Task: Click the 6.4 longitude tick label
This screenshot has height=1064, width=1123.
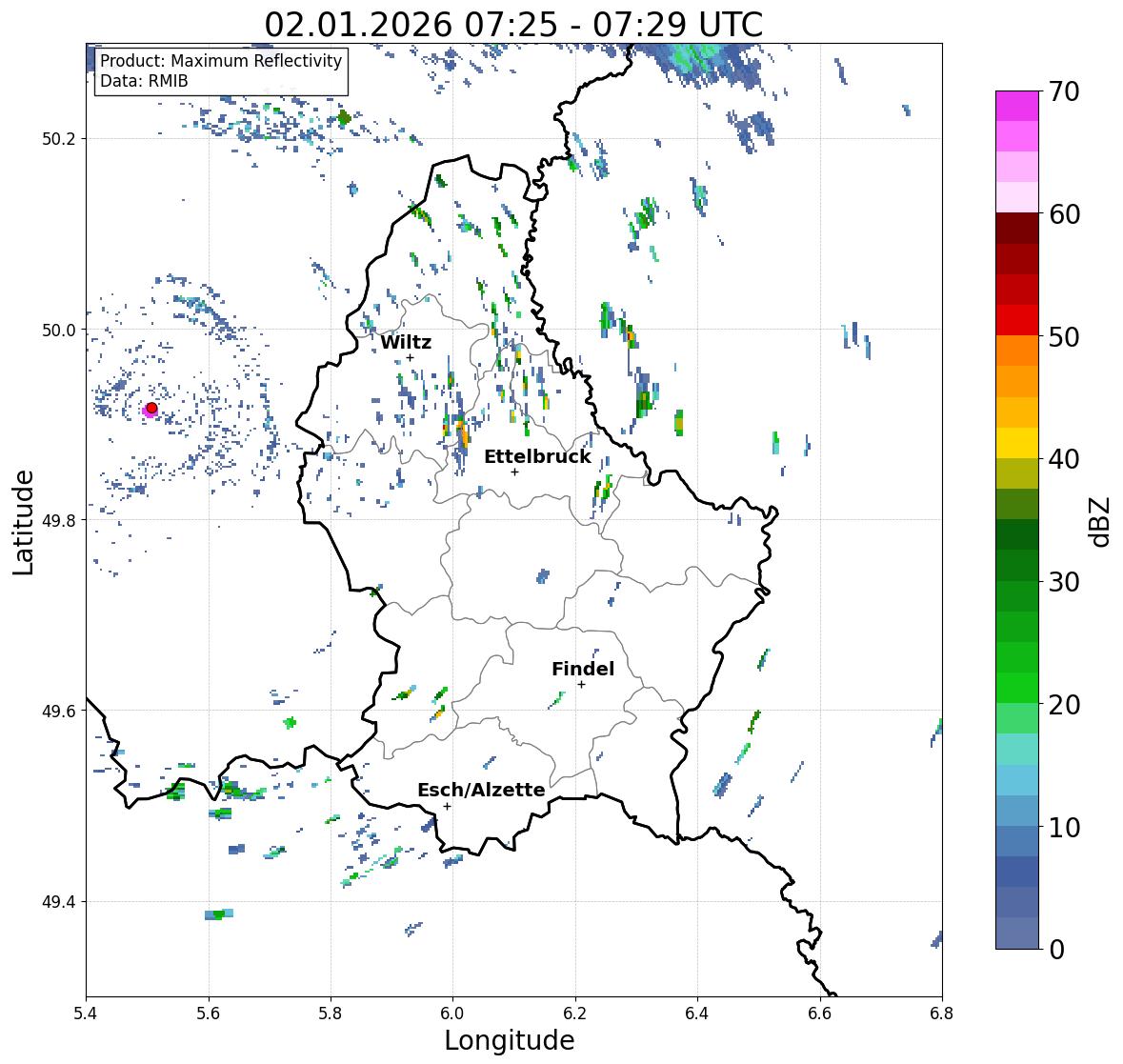Action: point(697,1014)
